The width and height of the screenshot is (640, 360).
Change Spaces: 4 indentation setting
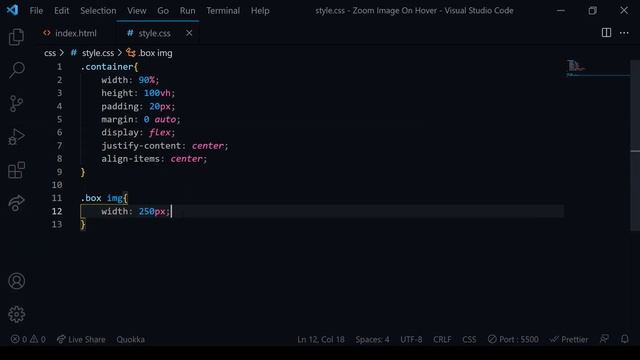(x=372, y=339)
